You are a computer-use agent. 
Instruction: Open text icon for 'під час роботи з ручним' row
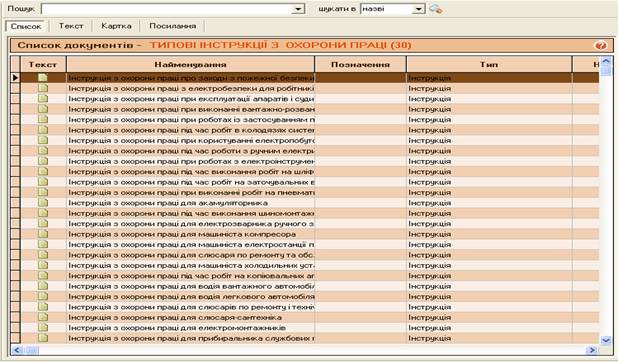43,151
